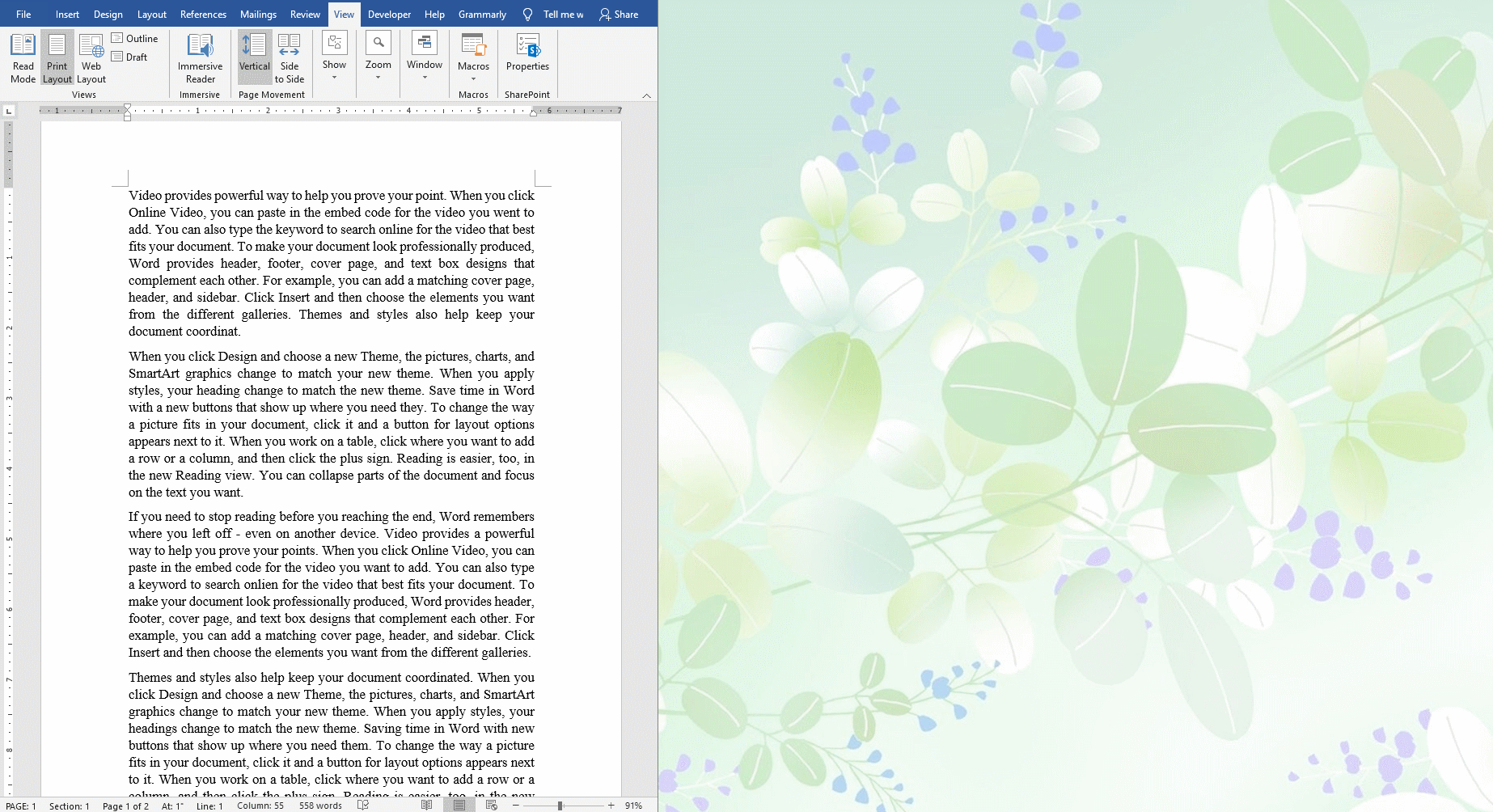
Task: Click Section: 1 in status bar
Action: [x=70, y=806]
